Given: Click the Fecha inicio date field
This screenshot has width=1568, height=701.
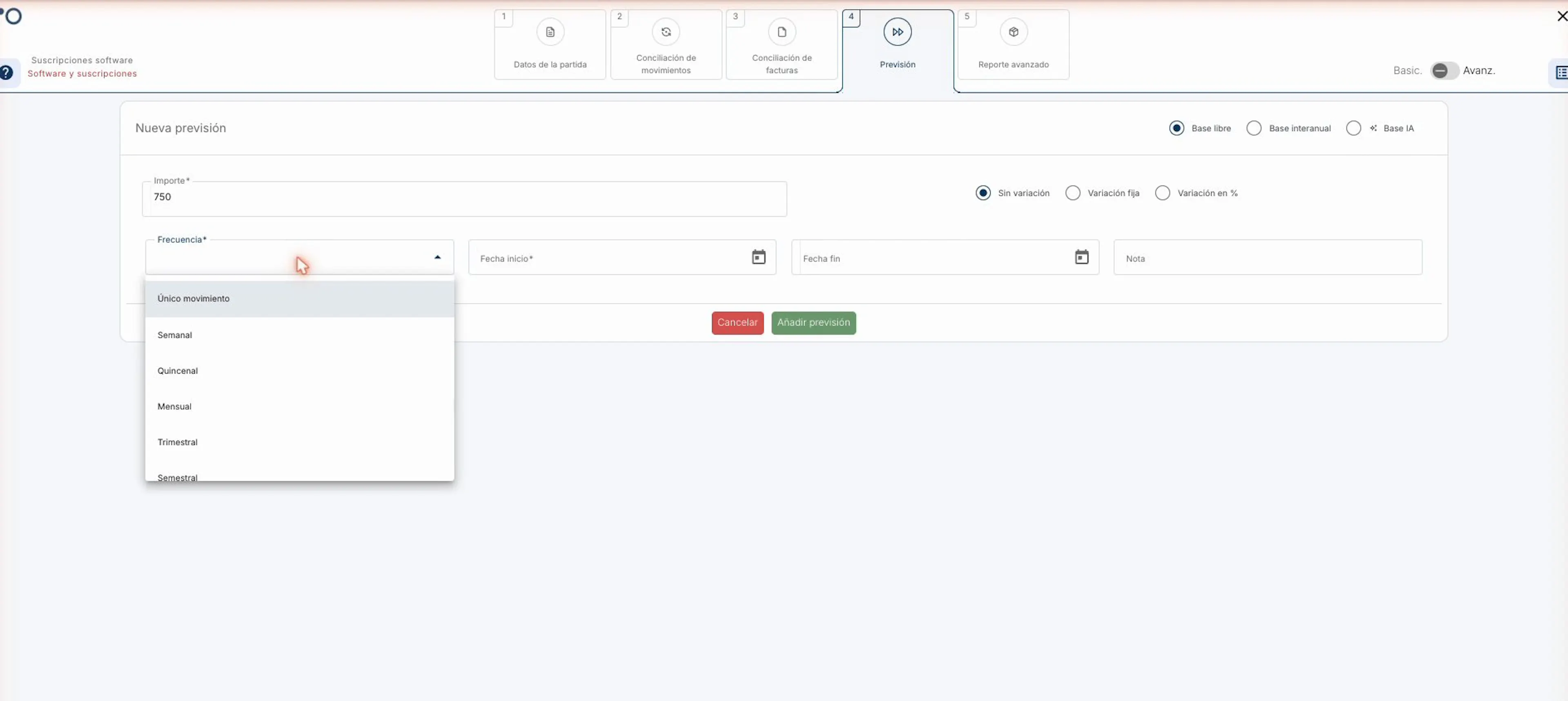Looking at the screenshot, I should point(621,258).
